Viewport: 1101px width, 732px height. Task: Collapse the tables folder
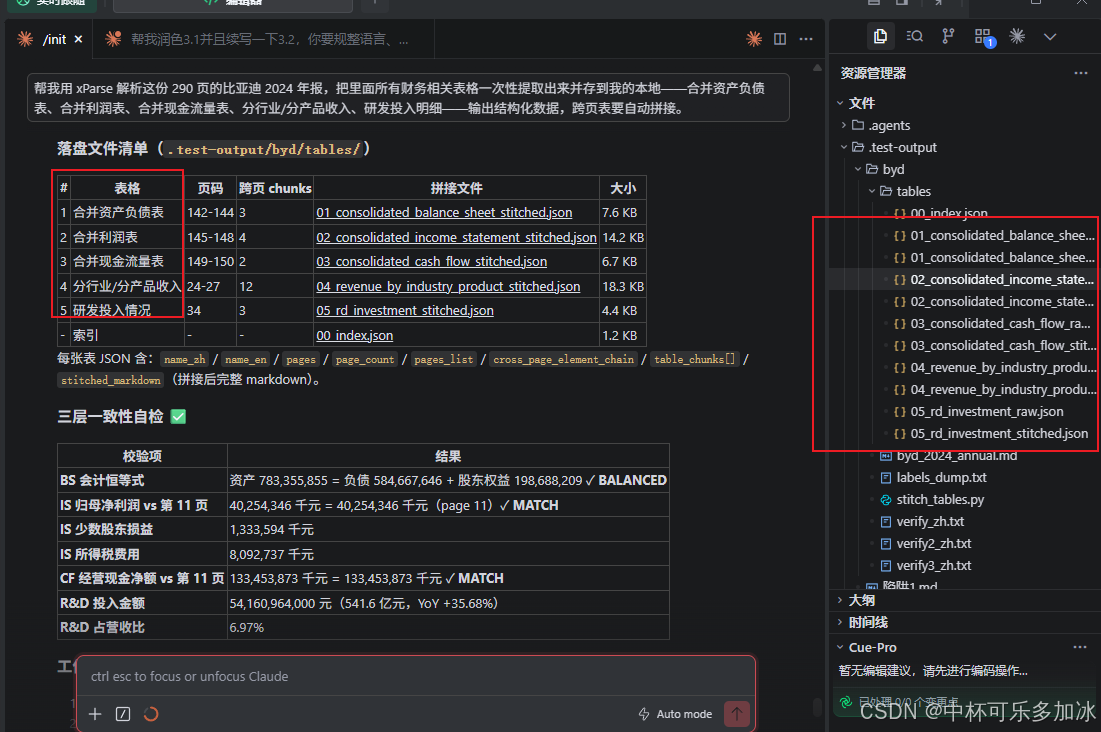872,191
